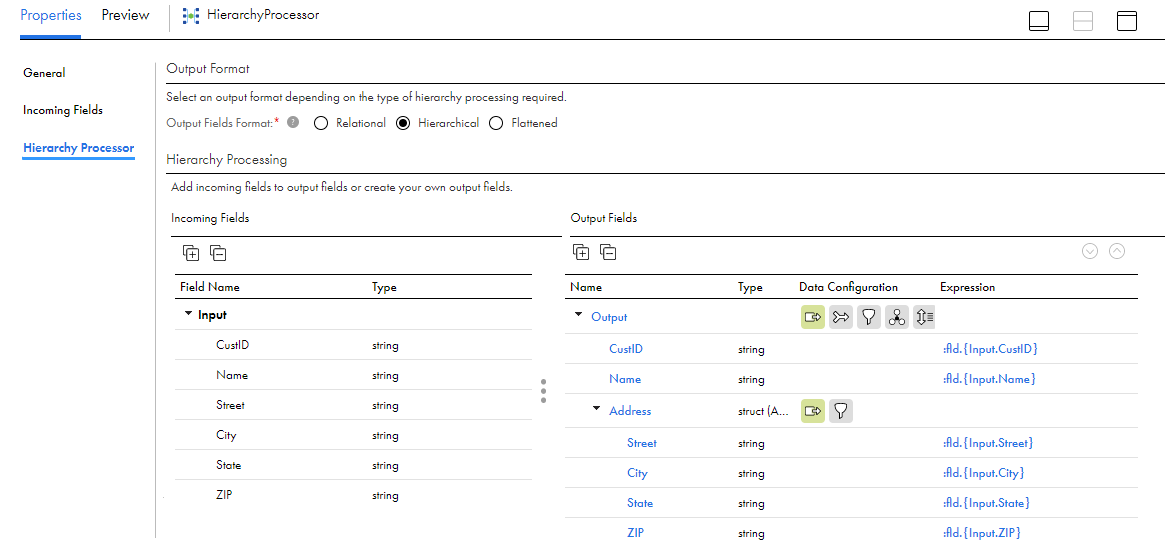Open data source configuration for Output
The image size is (1165, 555).
813,317
